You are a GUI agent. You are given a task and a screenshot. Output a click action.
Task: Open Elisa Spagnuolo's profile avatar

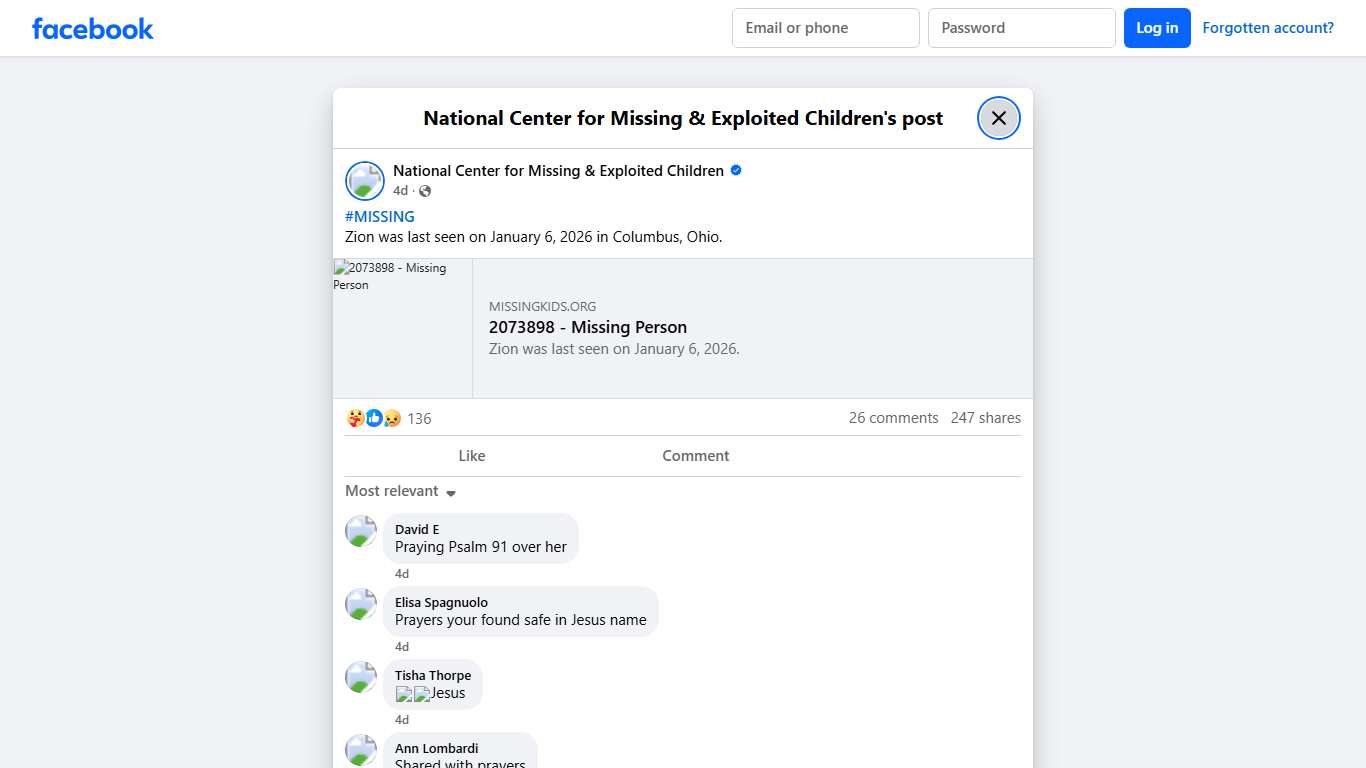[361, 604]
